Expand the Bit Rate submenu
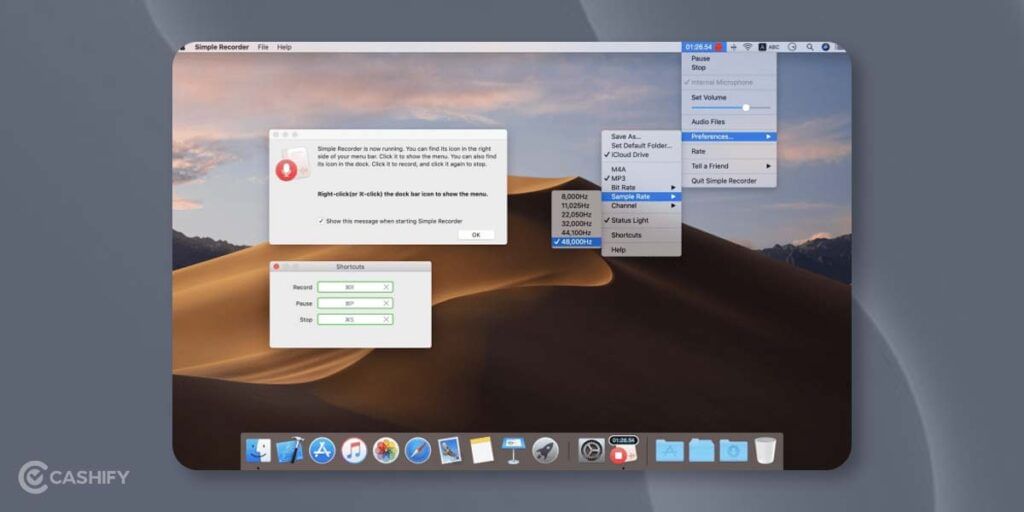The height and width of the screenshot is (512, 1024). (641, 187)
